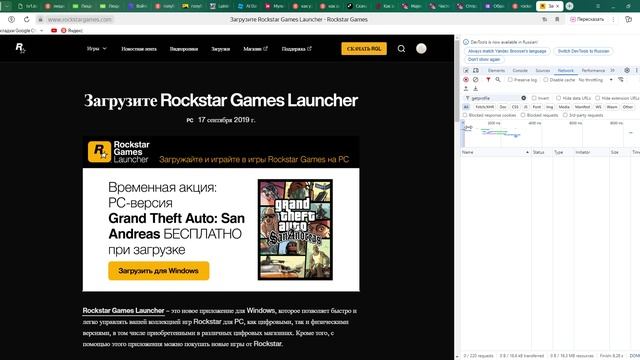Screen dimensions: 640x360
Task: Click the GTA San Andreas cover image
Action: coord(295,229)
